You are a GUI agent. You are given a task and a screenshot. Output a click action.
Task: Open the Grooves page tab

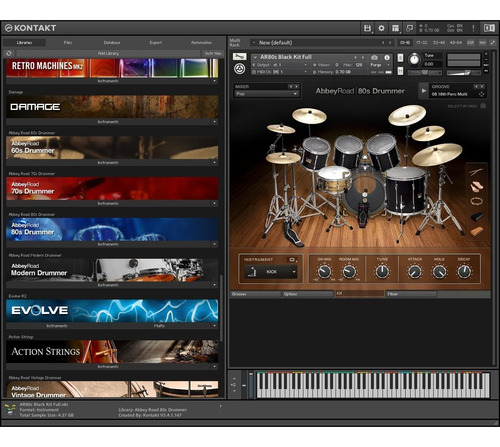point(255,294)
